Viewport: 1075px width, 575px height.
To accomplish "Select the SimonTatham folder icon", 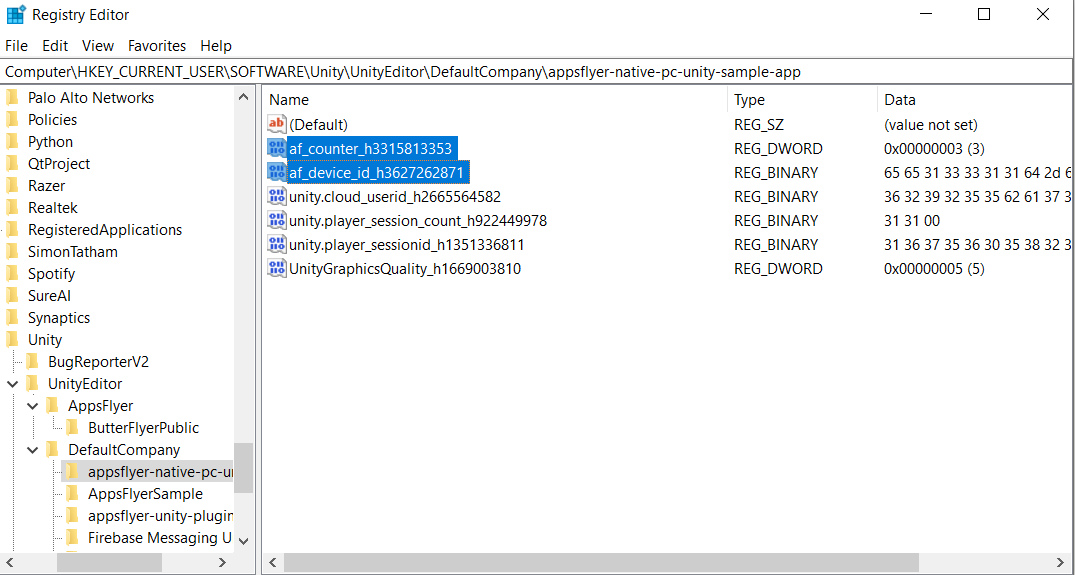I will 12,252.
